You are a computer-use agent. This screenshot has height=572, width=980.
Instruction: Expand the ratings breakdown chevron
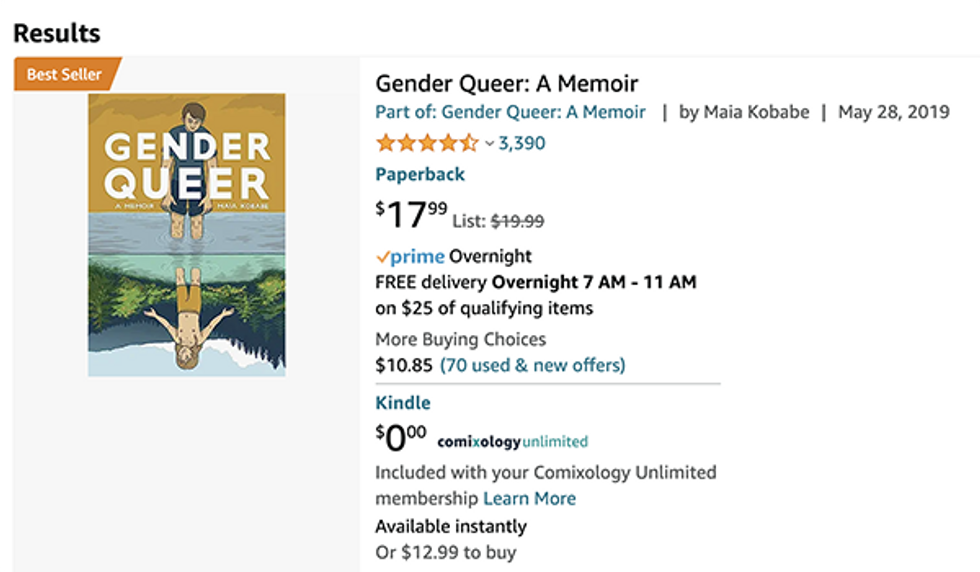click(489, 144)
